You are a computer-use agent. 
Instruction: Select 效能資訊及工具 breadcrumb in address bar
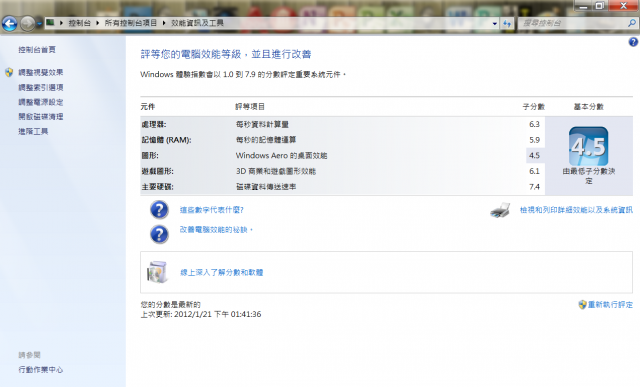tap(197, 23)
